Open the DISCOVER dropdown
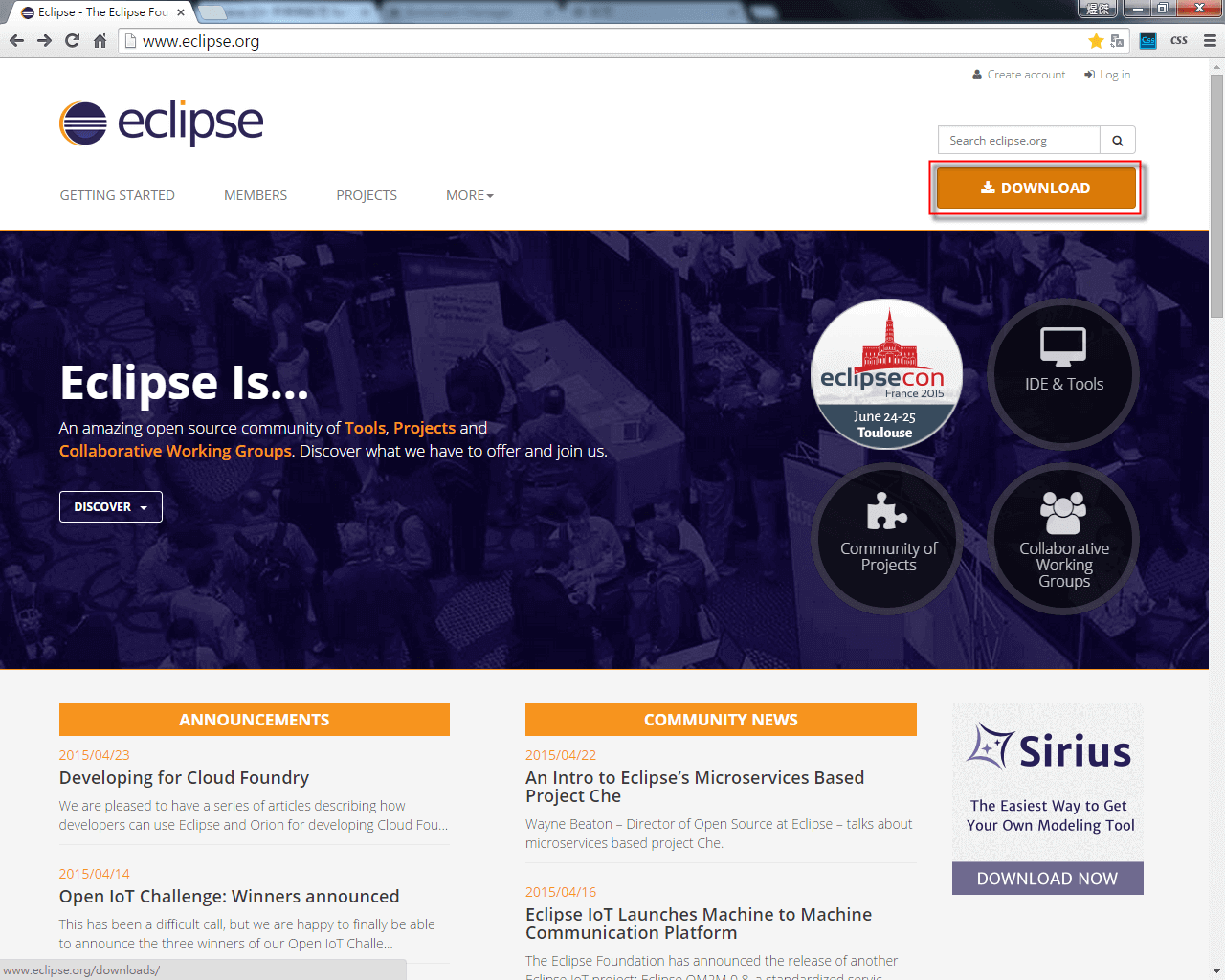 click(110, 506)
